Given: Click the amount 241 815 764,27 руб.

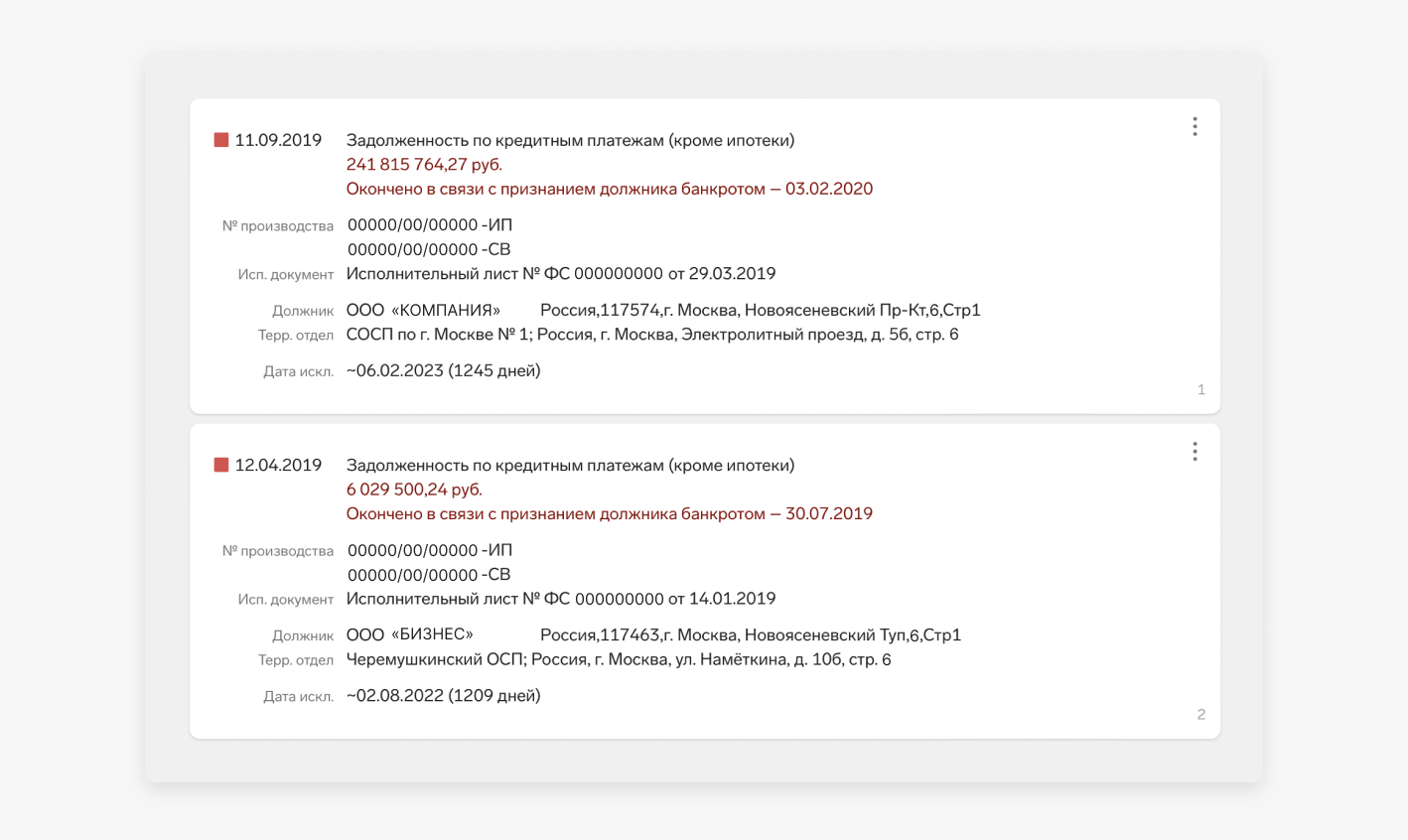Looking at the screenshot, I should 424,165.
